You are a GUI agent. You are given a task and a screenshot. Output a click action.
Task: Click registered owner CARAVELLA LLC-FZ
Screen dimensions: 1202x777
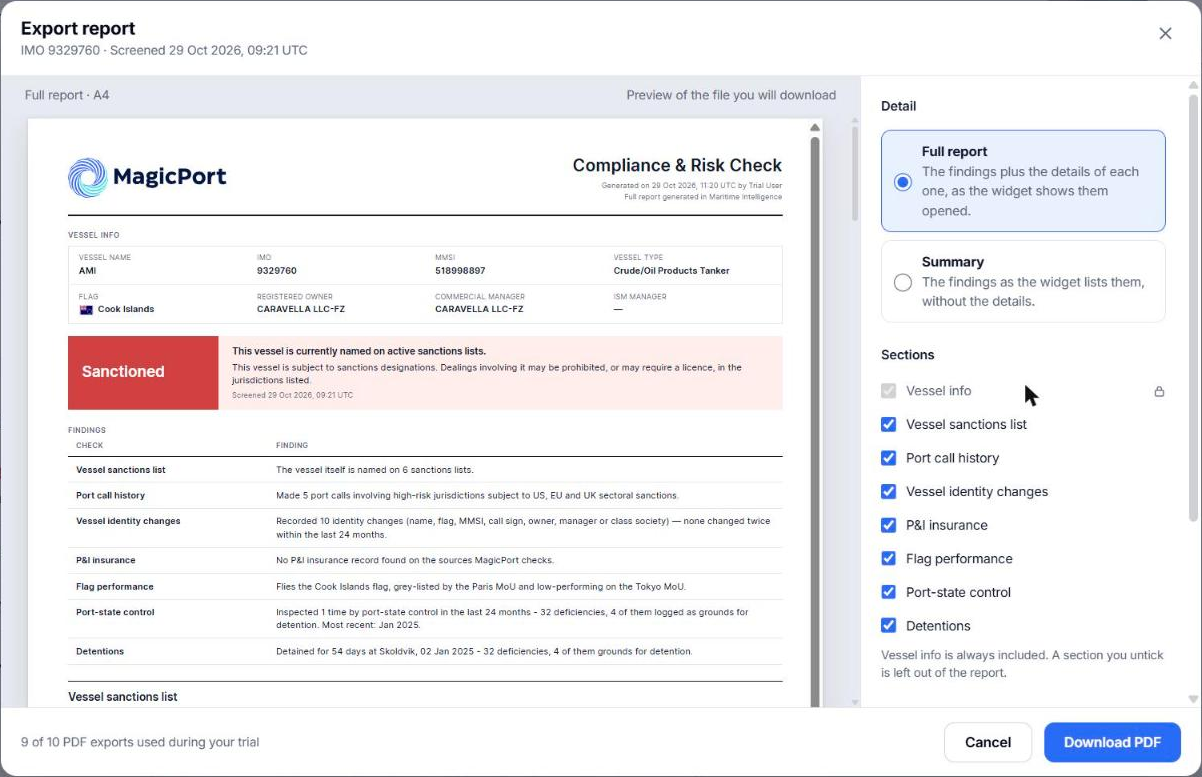click(x=301, y=310)
